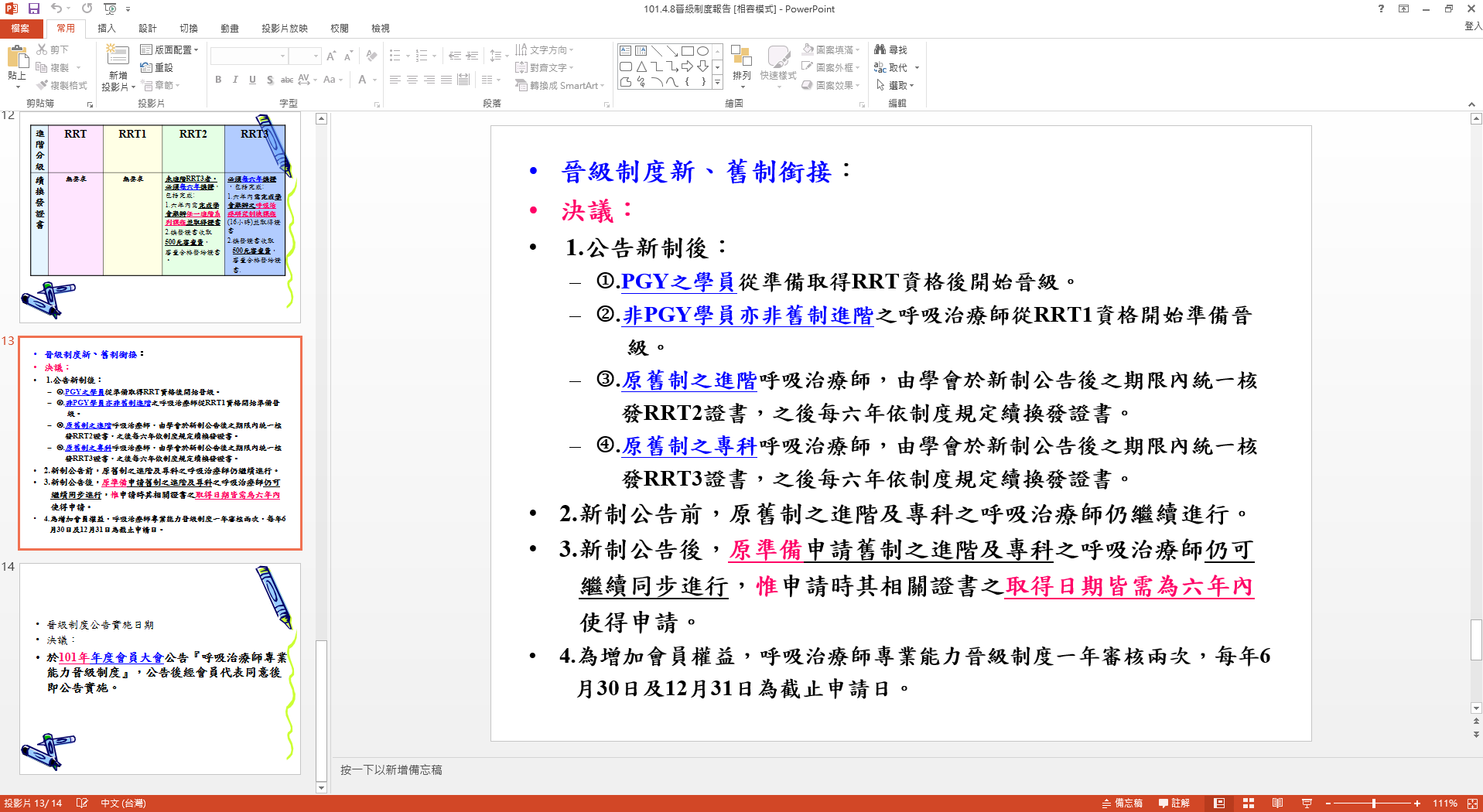
Task: Click fit slide to window icon
Action: pos(1471,803)
